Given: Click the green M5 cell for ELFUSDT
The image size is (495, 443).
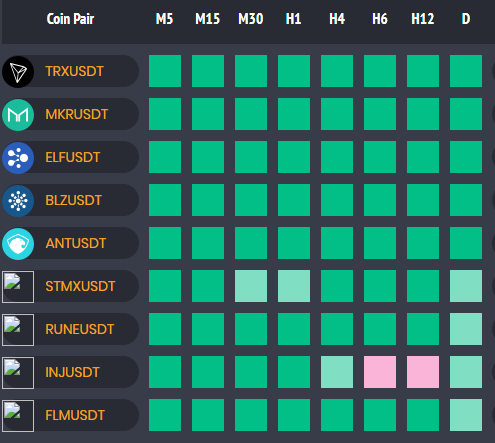Looking at the screenshot, I should pyautogui.click(x=165, y=157).
